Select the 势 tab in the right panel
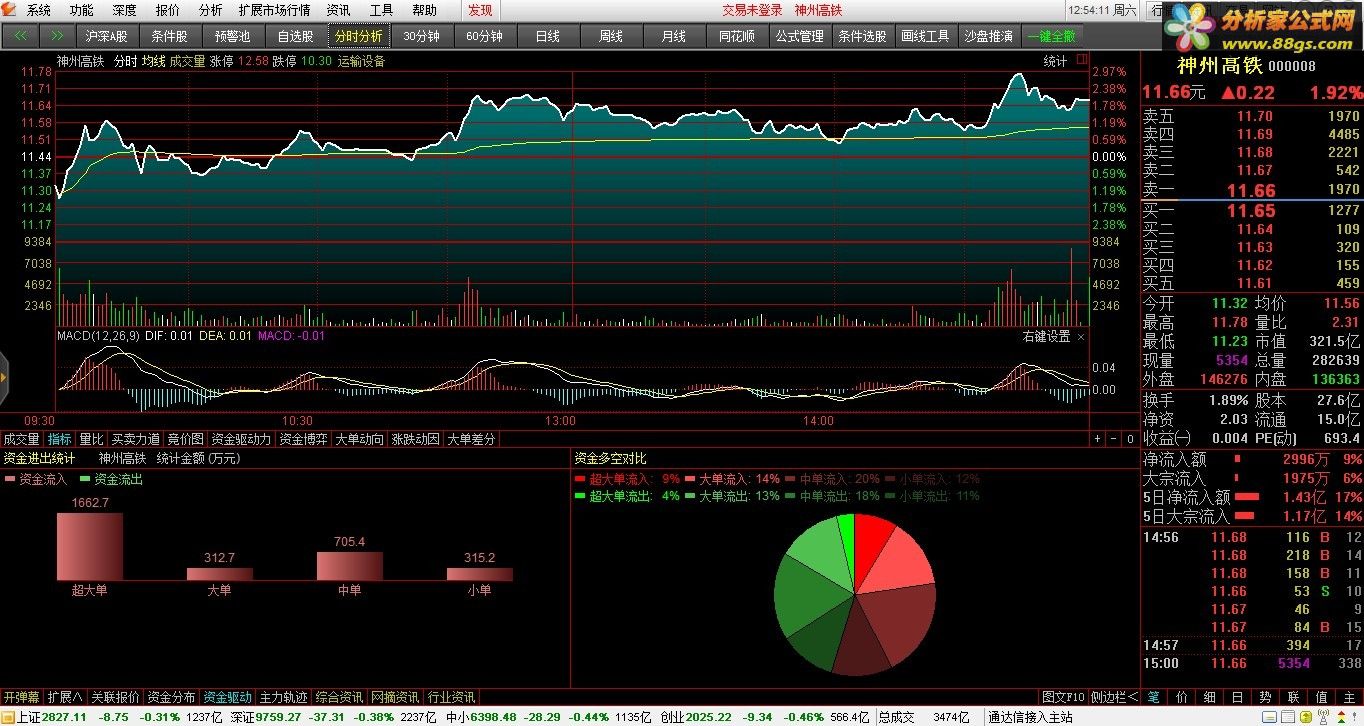Viewport: 1364px width, 726px height. click(1265, 697)
